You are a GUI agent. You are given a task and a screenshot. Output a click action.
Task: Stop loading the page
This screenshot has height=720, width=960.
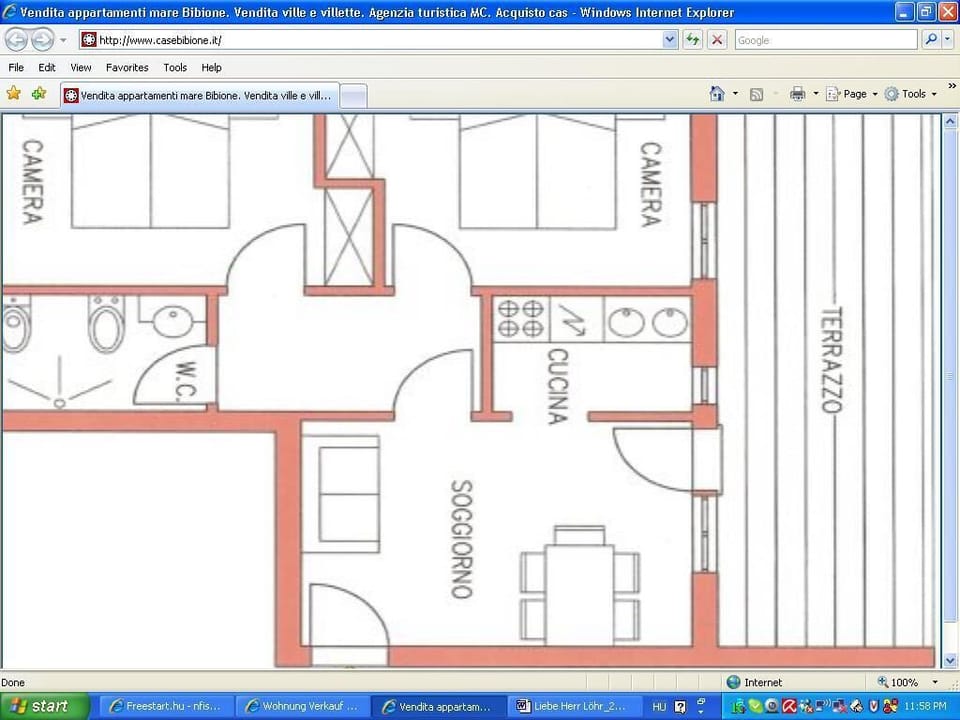click(x=717, y=39)
